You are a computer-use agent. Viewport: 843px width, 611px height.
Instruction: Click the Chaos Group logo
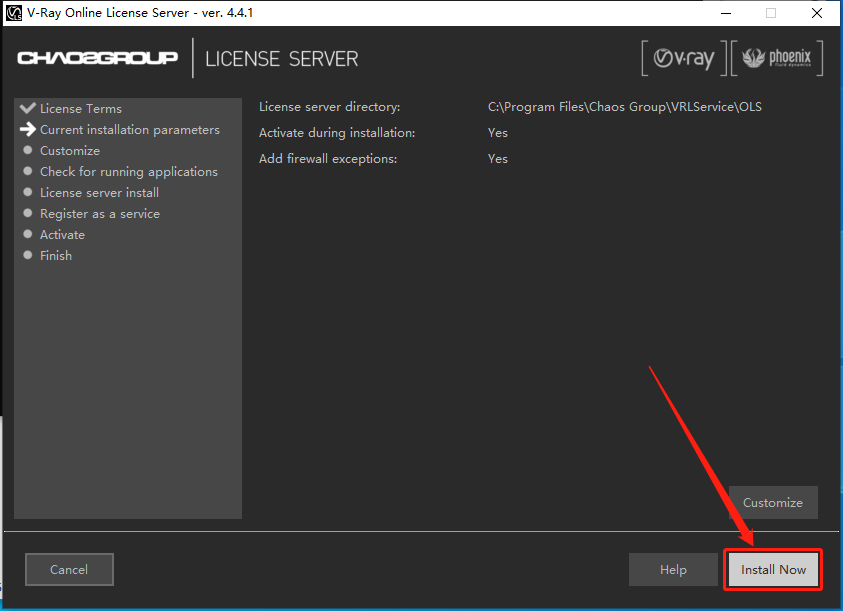[x=97, y=58]
